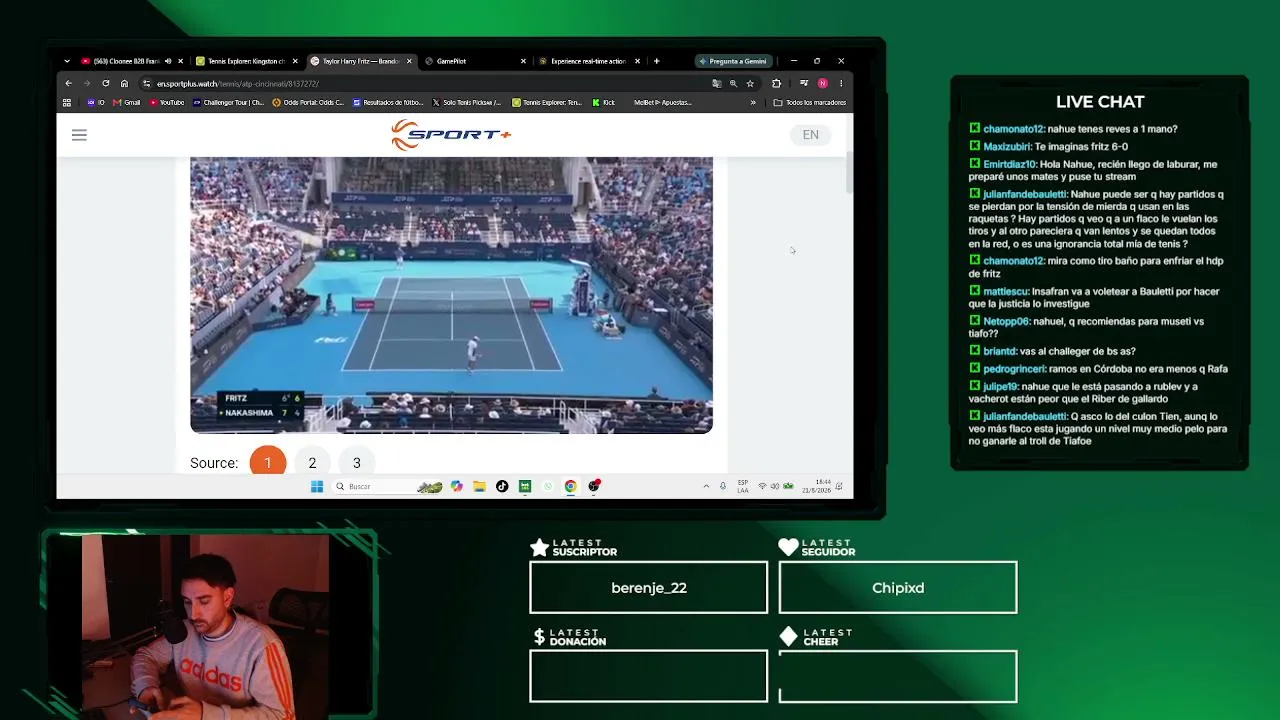
Task: Open the Solo Tenis Picks bookmark
Action: point(467,102)
